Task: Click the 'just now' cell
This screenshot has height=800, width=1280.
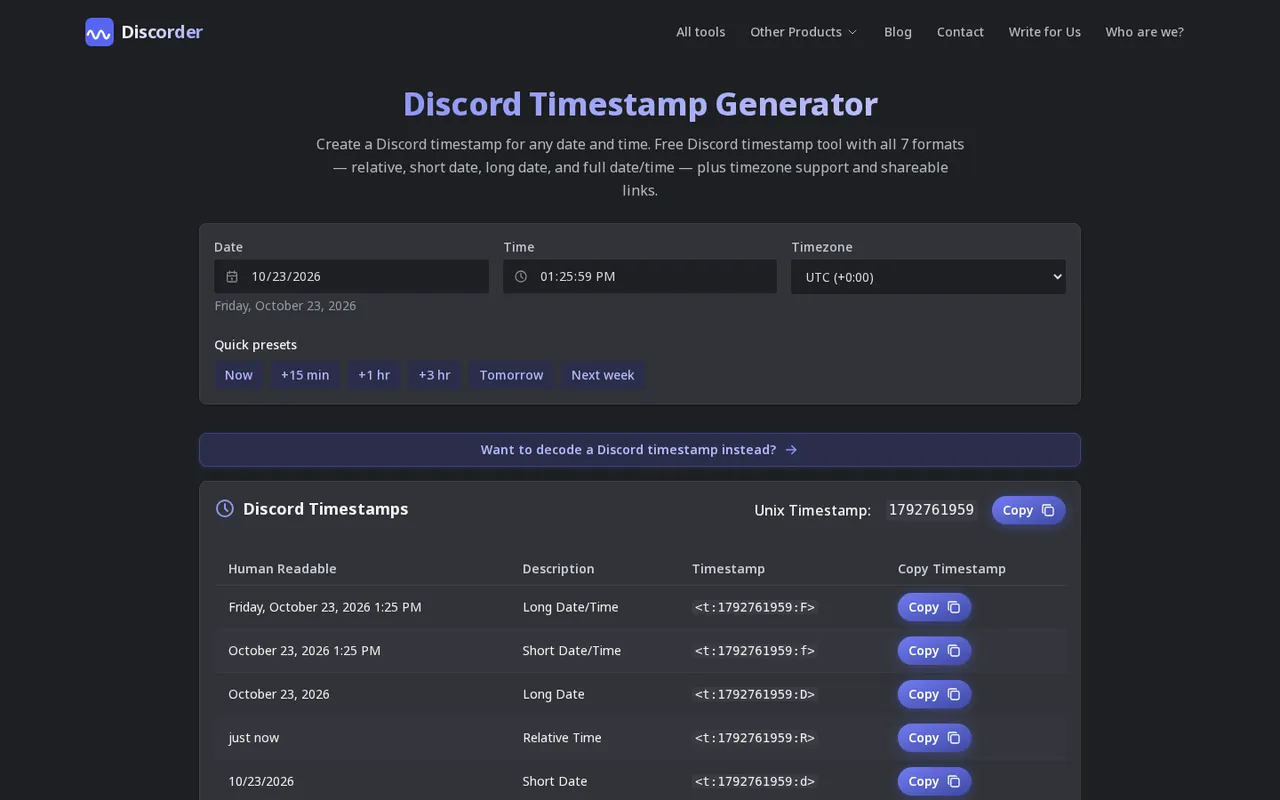Action: click(254, 738)
